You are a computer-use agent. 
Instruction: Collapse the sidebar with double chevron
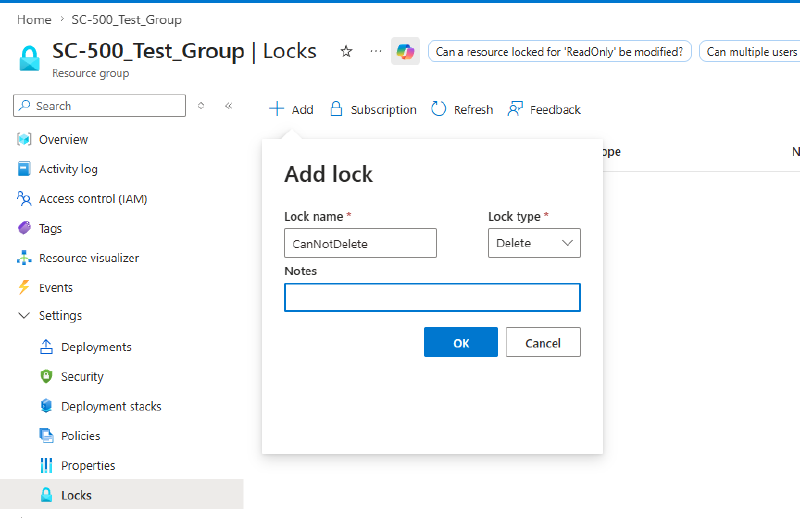[x=229, y=106]
